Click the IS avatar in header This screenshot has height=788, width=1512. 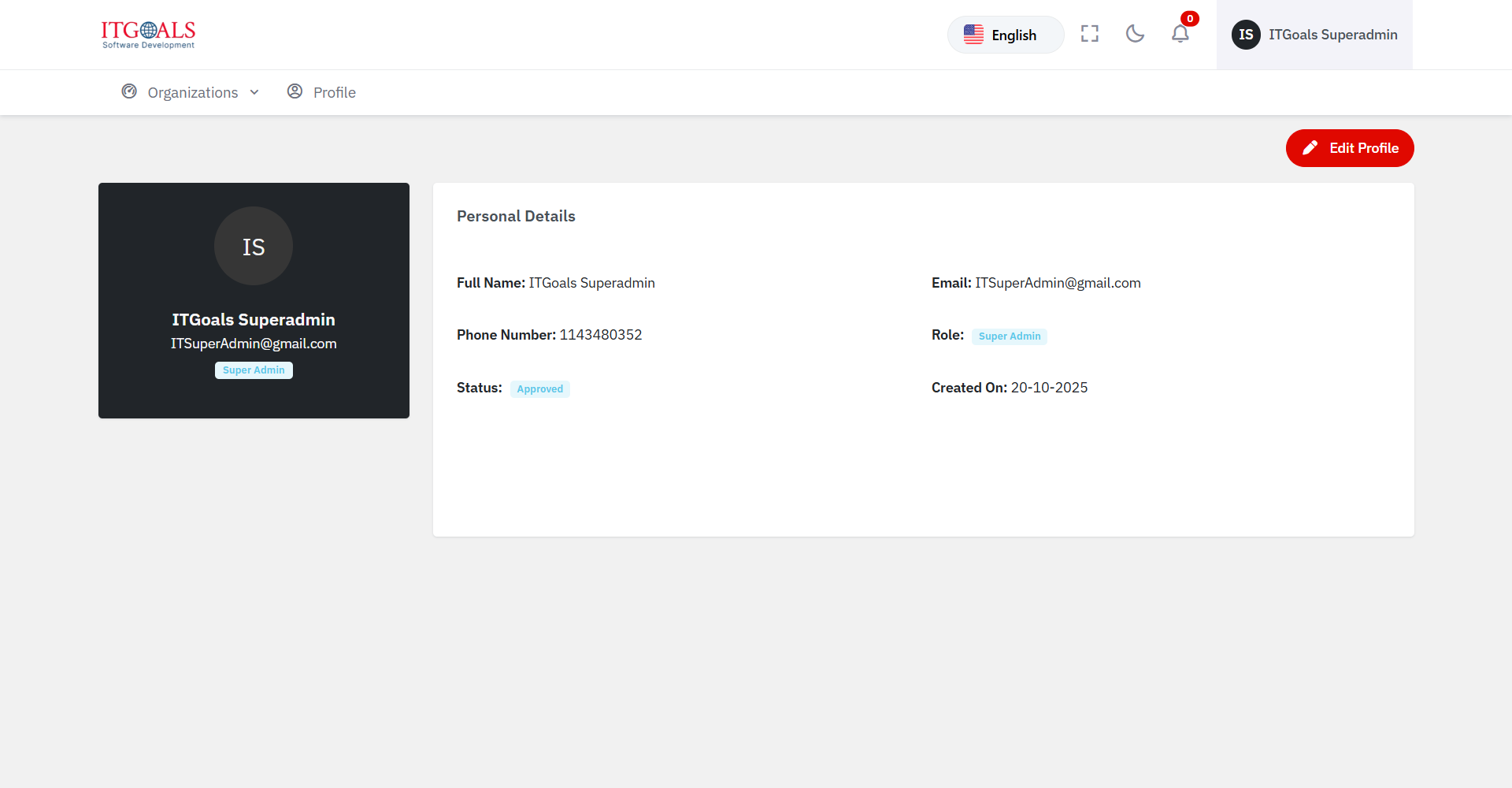click(x=1246, y=35)
